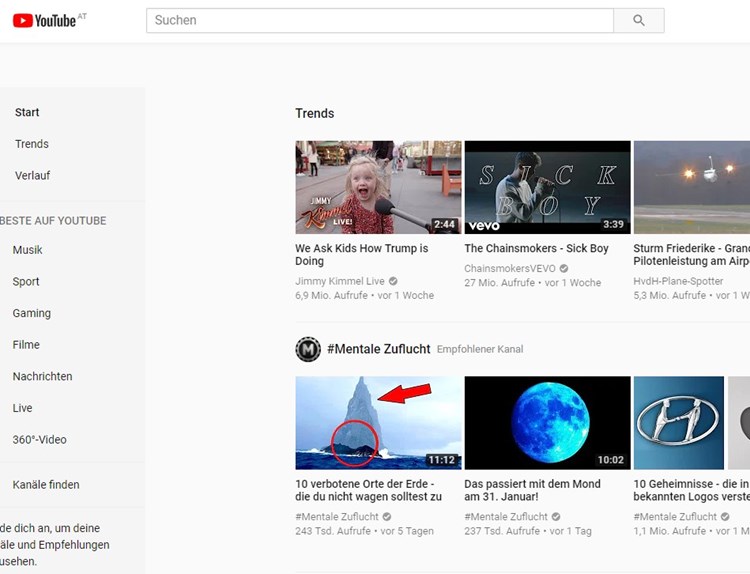This screenshot has height=574, width=750.
Task: Play the Sturm Friederike airplane thumbnail
Action: 692,187
